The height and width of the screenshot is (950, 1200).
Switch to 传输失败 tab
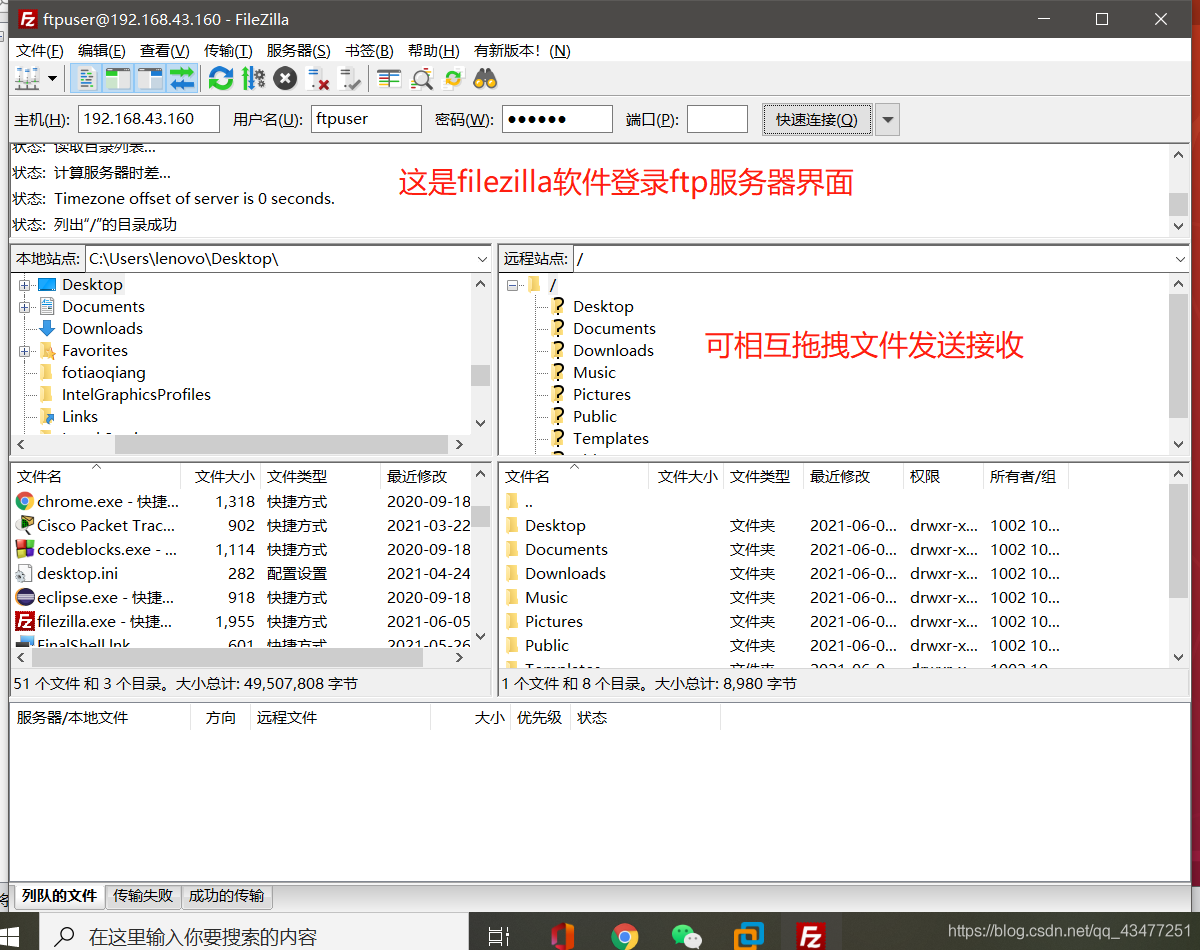pyautogui.click(x=143, y=896)
